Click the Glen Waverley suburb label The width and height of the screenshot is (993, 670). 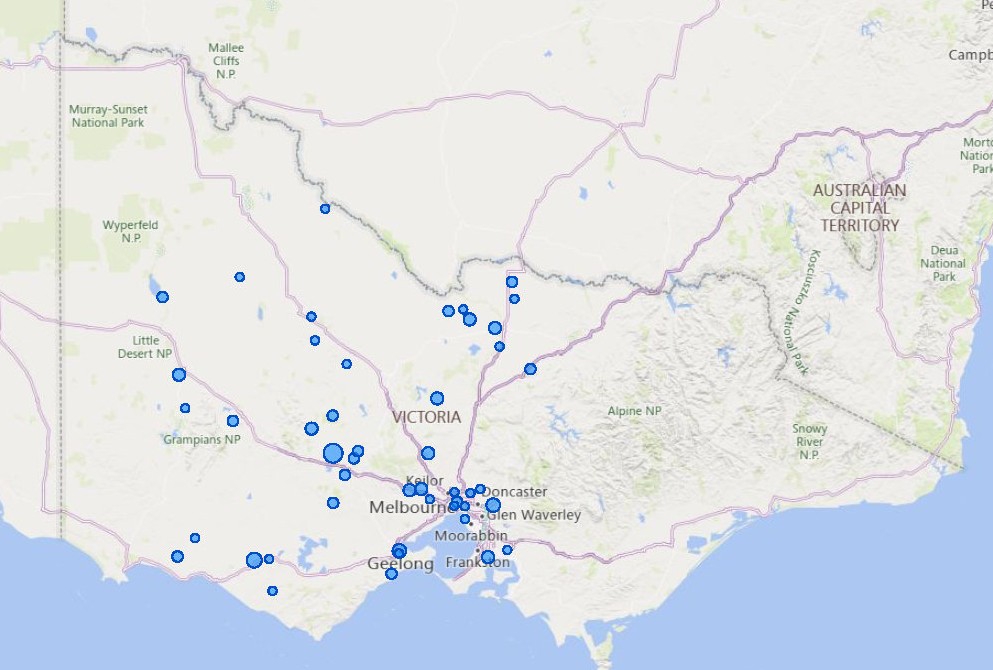tap(535, 515)
